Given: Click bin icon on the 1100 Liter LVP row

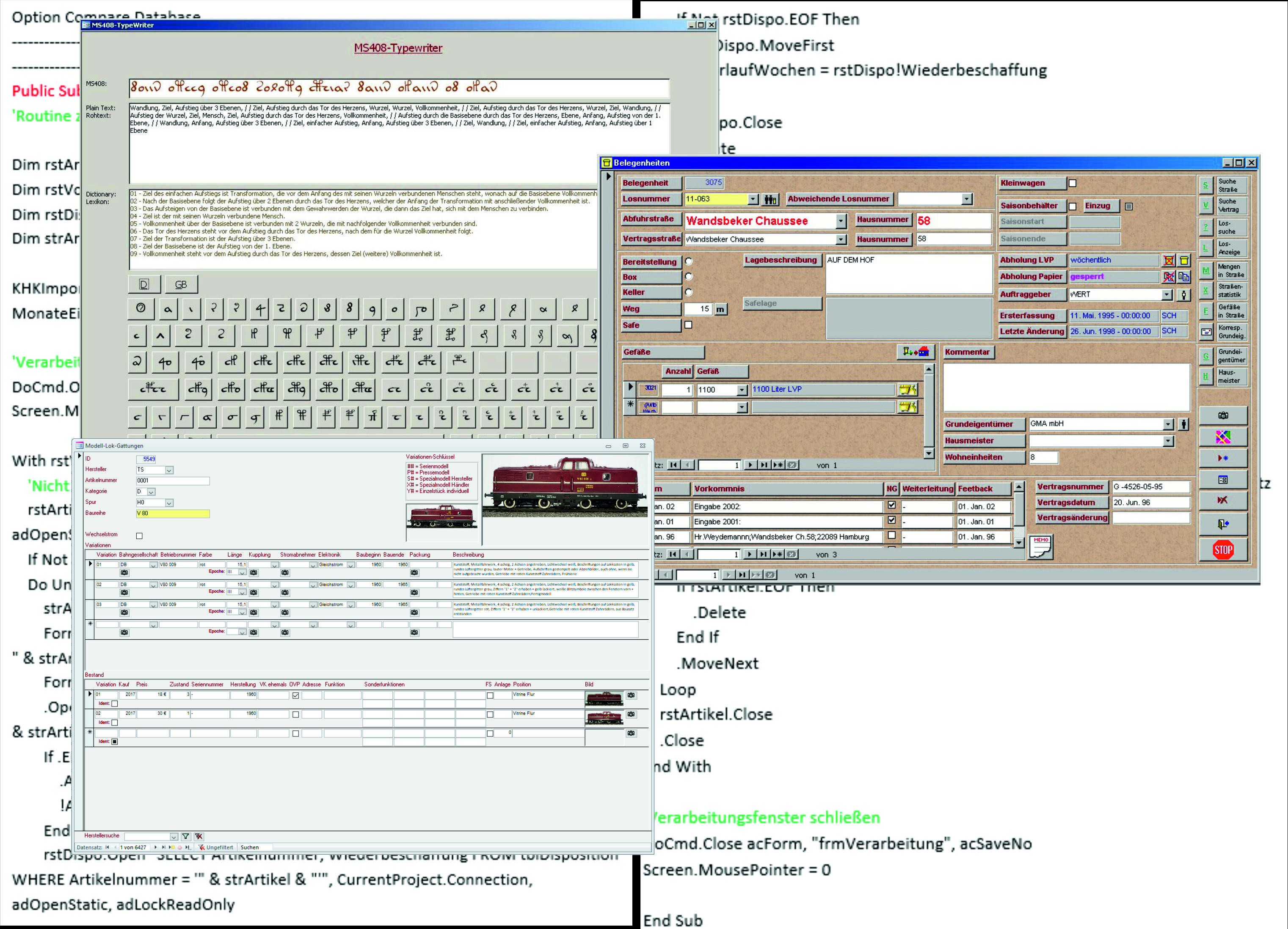Looking at the screenshot, I should [x=907, y=389].
